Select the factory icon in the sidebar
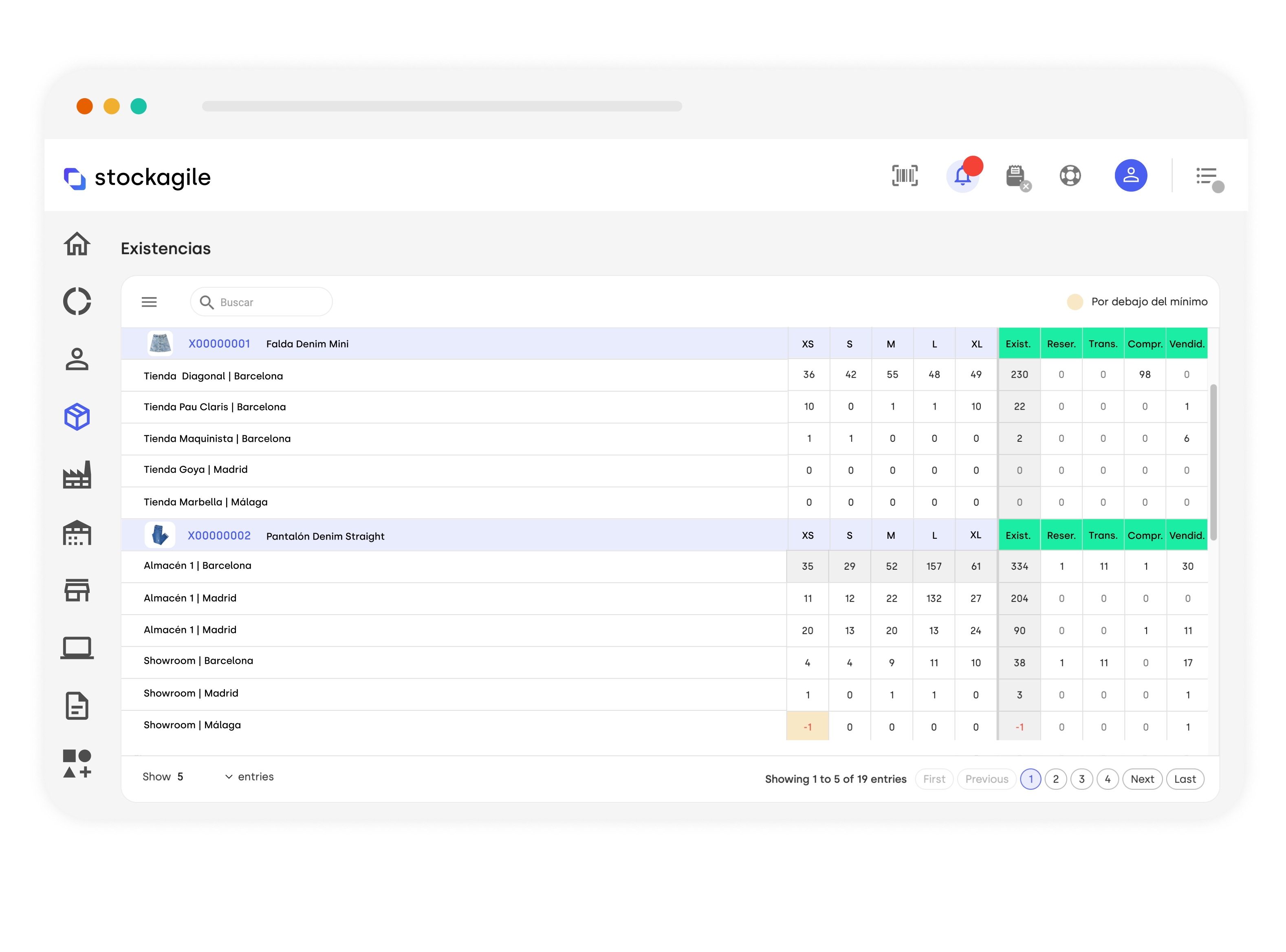Screen dimensions: 1286x952 click(77, 474)
